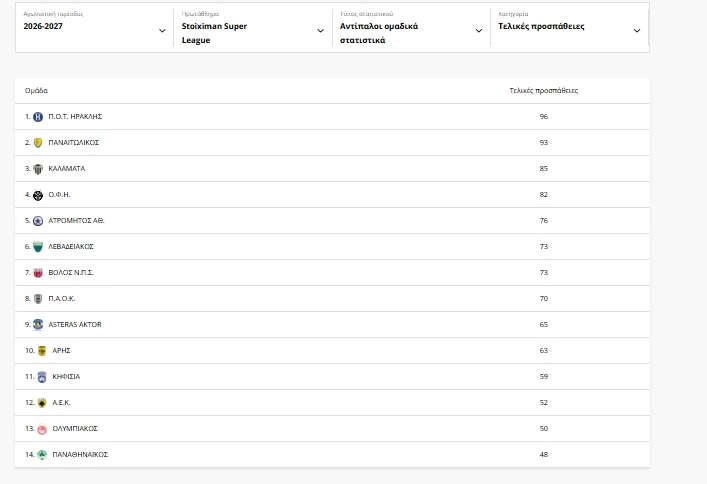707x484 pixels.
Task: Select the value 93 for ΠΑΝΑΙΤΩΛΙΚΟΣ
Action: coord(544,143)
